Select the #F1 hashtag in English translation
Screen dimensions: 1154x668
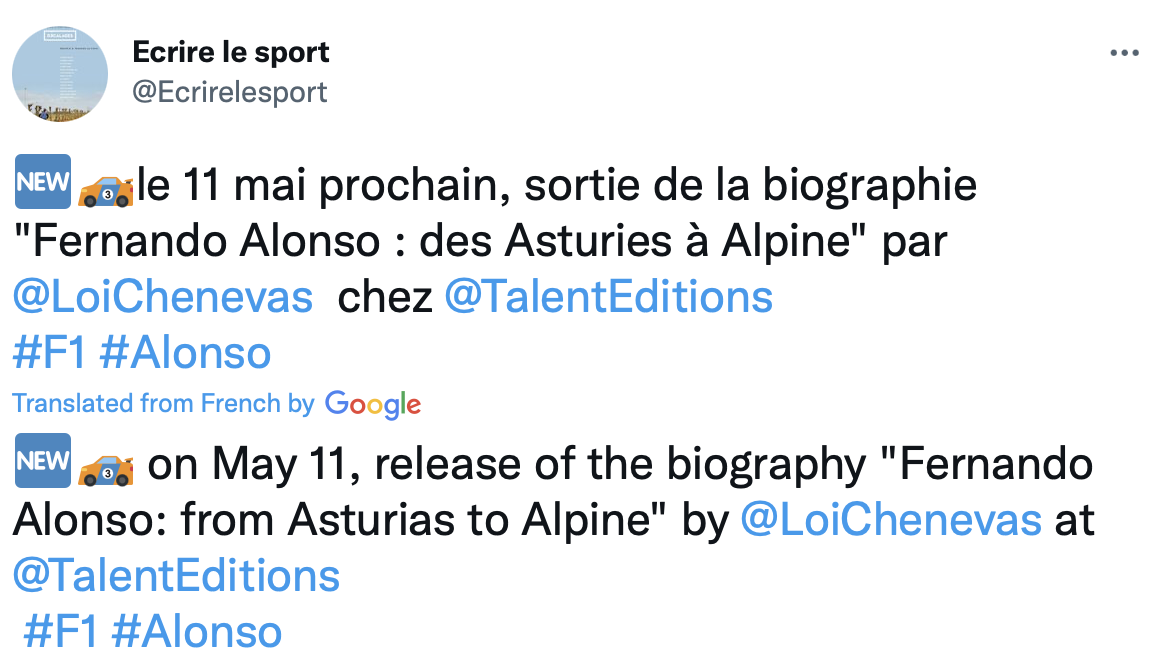(60, 632)
